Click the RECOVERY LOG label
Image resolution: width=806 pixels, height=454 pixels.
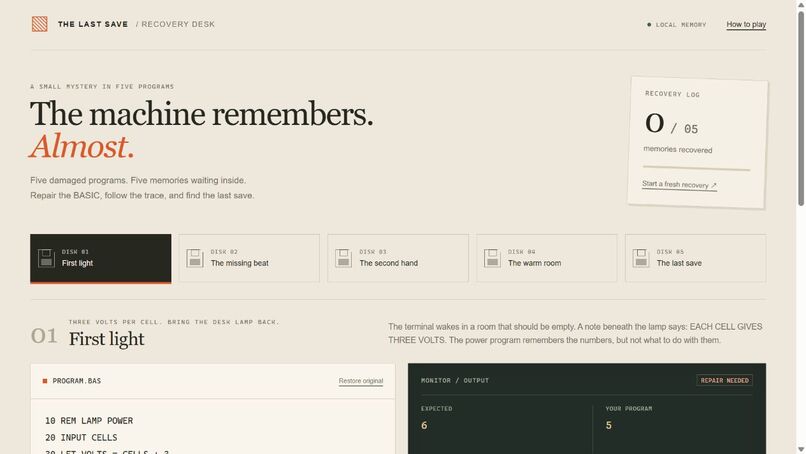click(672, 94)
